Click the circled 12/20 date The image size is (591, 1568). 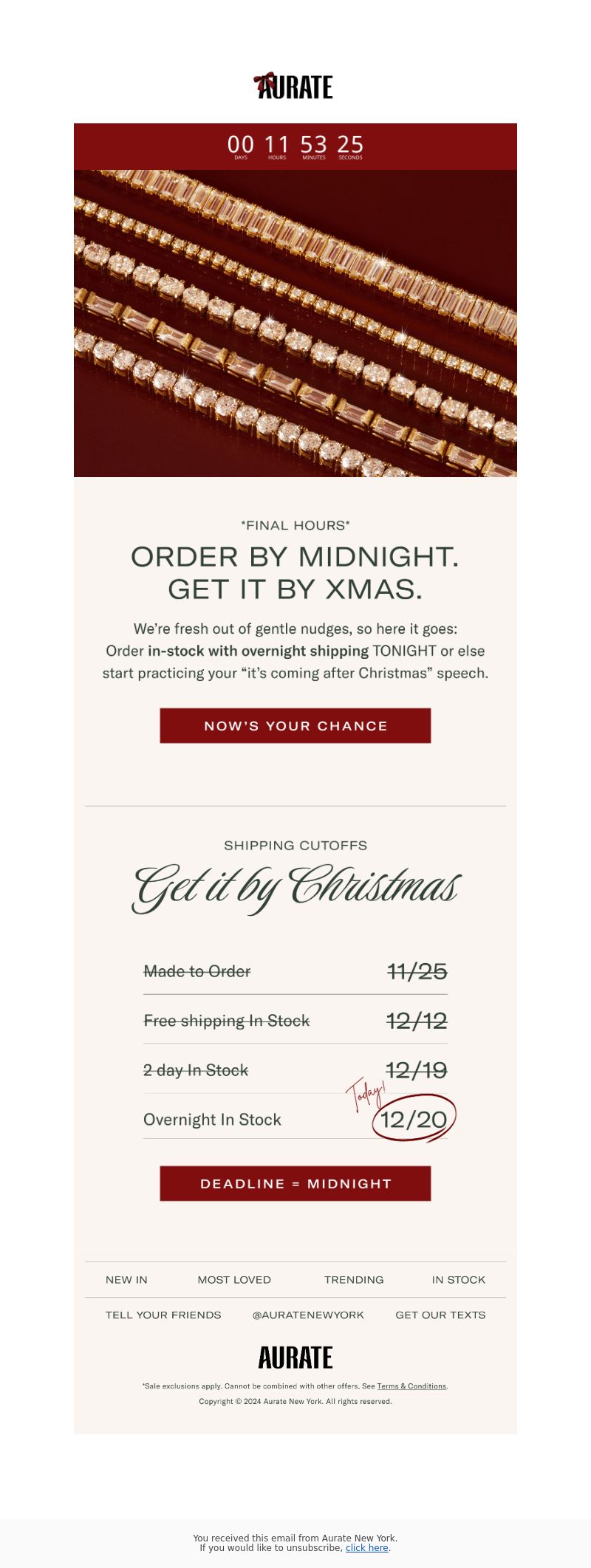pyautogui.click(x=414, y=1119)
